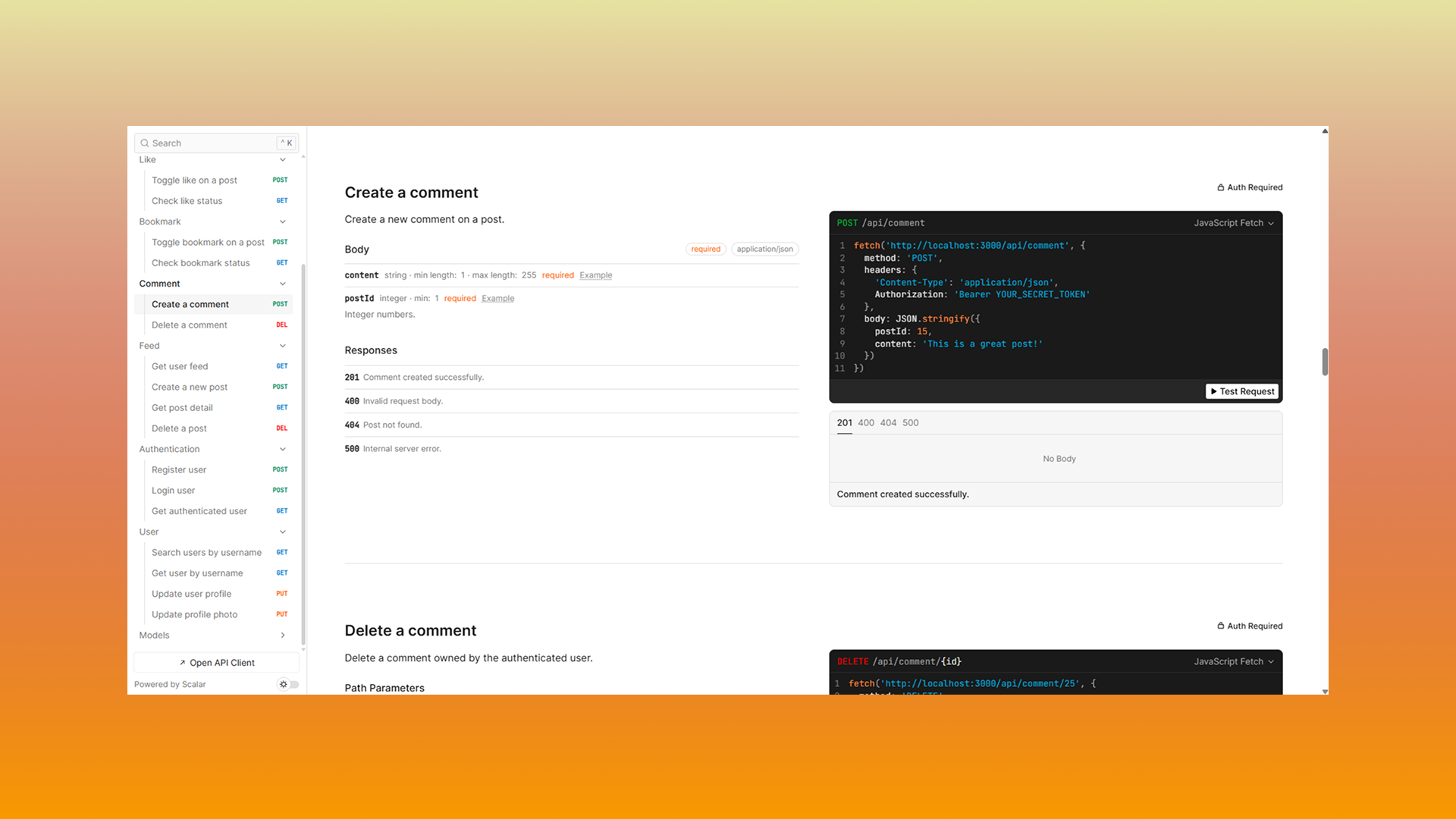Open Update profile photo endpoint
The width and height of the screenshot is (1456, 819).
(214, 615)
